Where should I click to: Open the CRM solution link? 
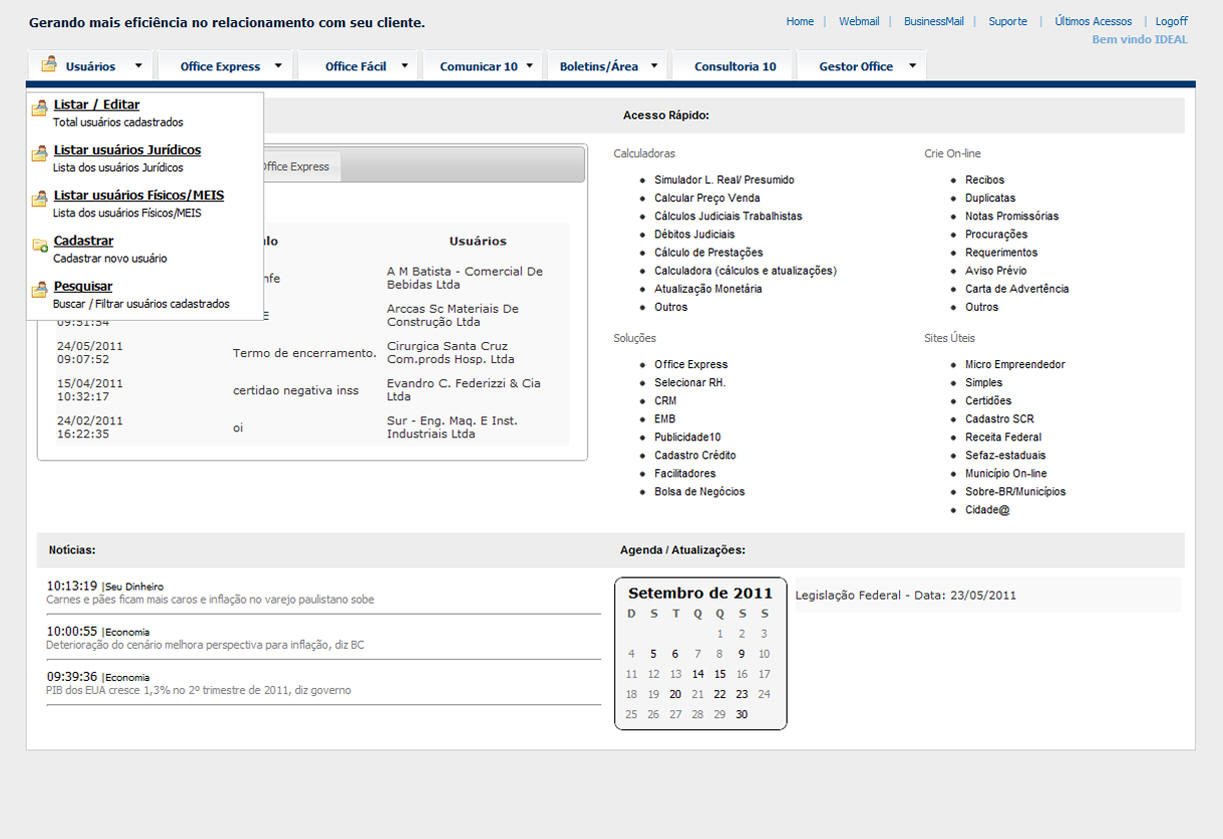pos(665,401)
